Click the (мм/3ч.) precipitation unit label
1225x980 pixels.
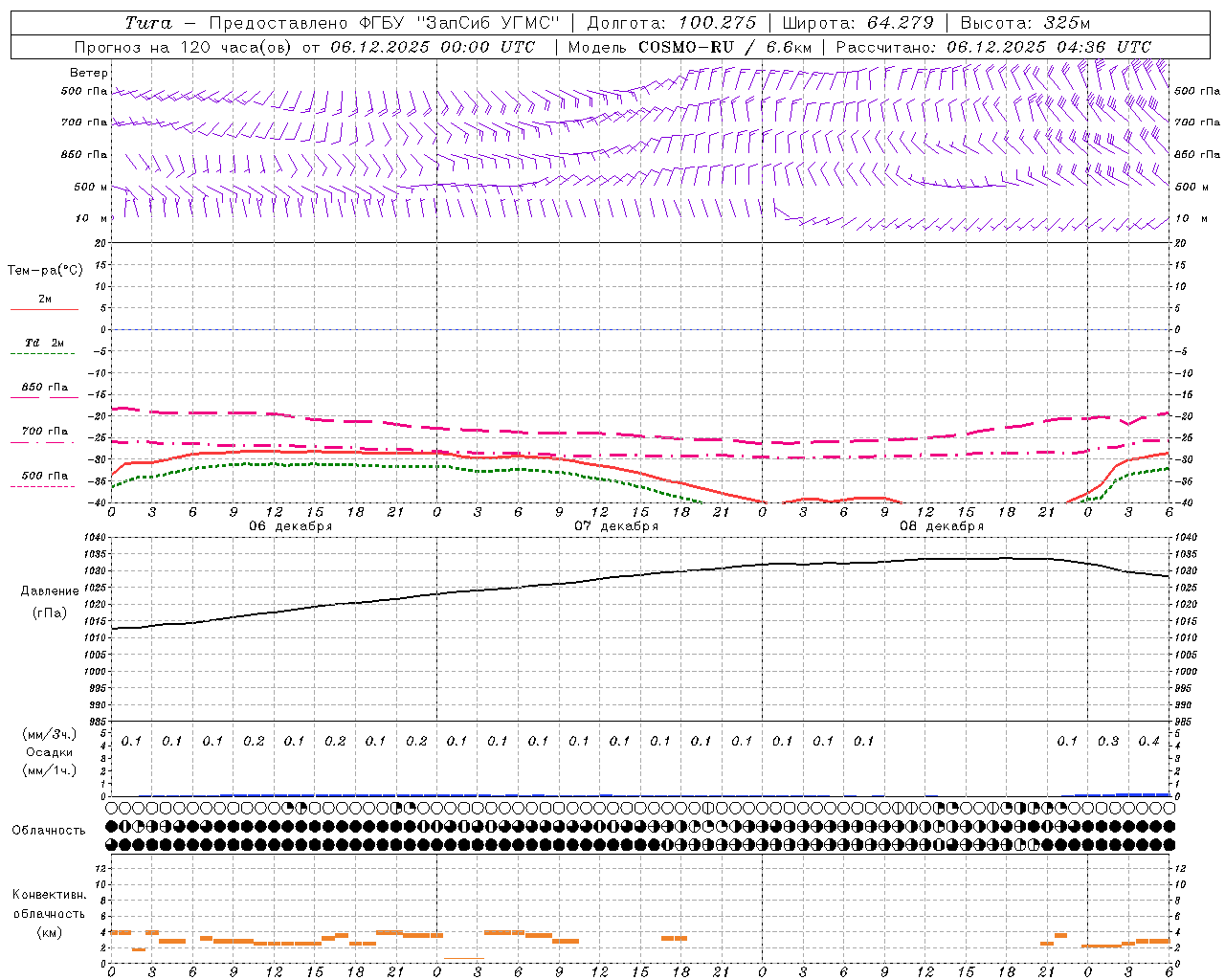(49, 734)
